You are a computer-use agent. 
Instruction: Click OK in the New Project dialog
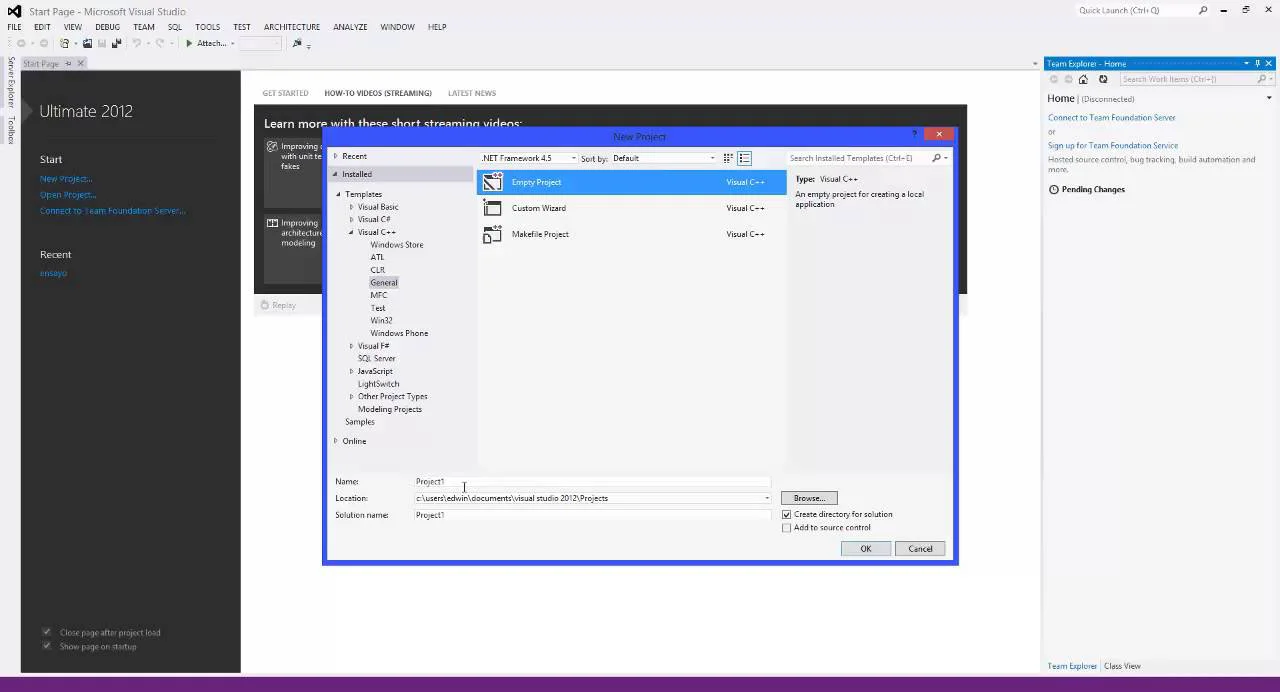(866, 548)
